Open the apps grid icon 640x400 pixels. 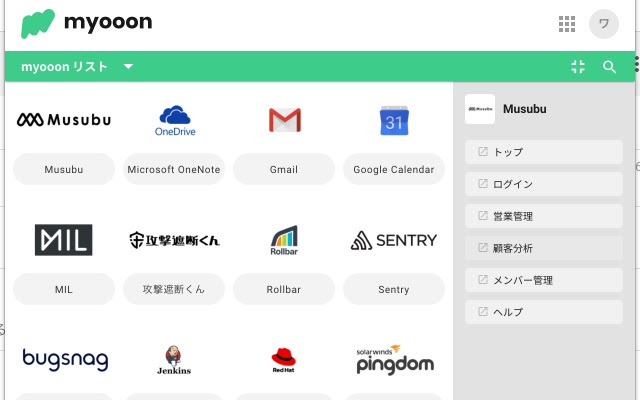pos(567,24)
